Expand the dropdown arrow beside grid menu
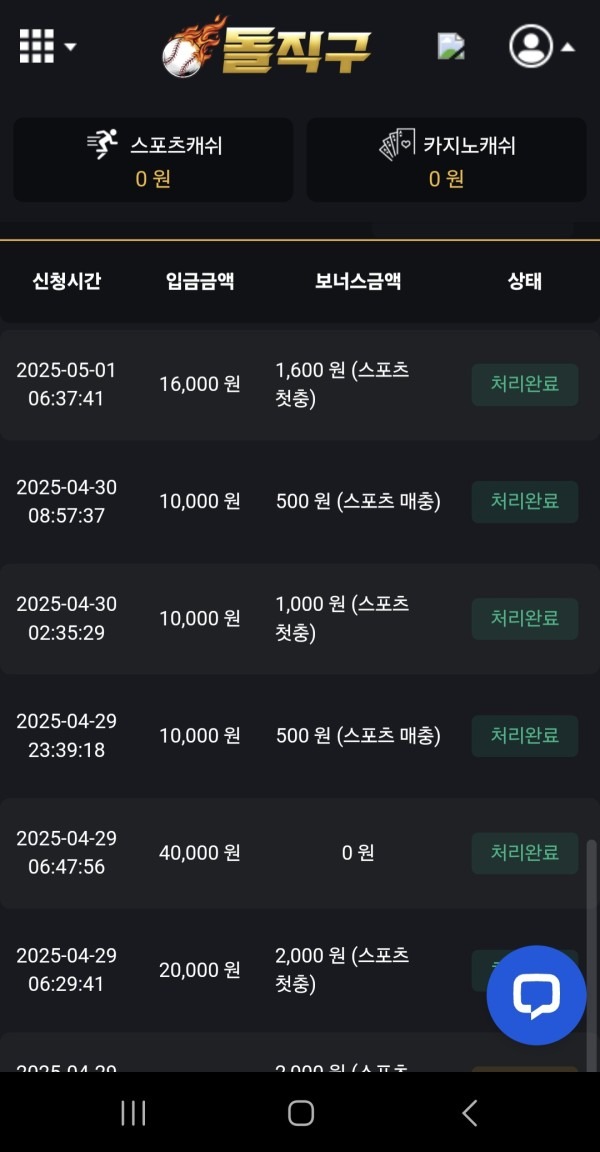Viewport: 600px width, 1152px height. [70, 46]
